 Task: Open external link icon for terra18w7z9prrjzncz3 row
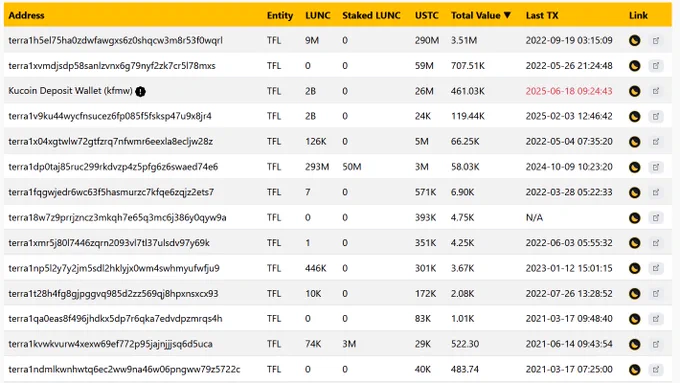656,218
